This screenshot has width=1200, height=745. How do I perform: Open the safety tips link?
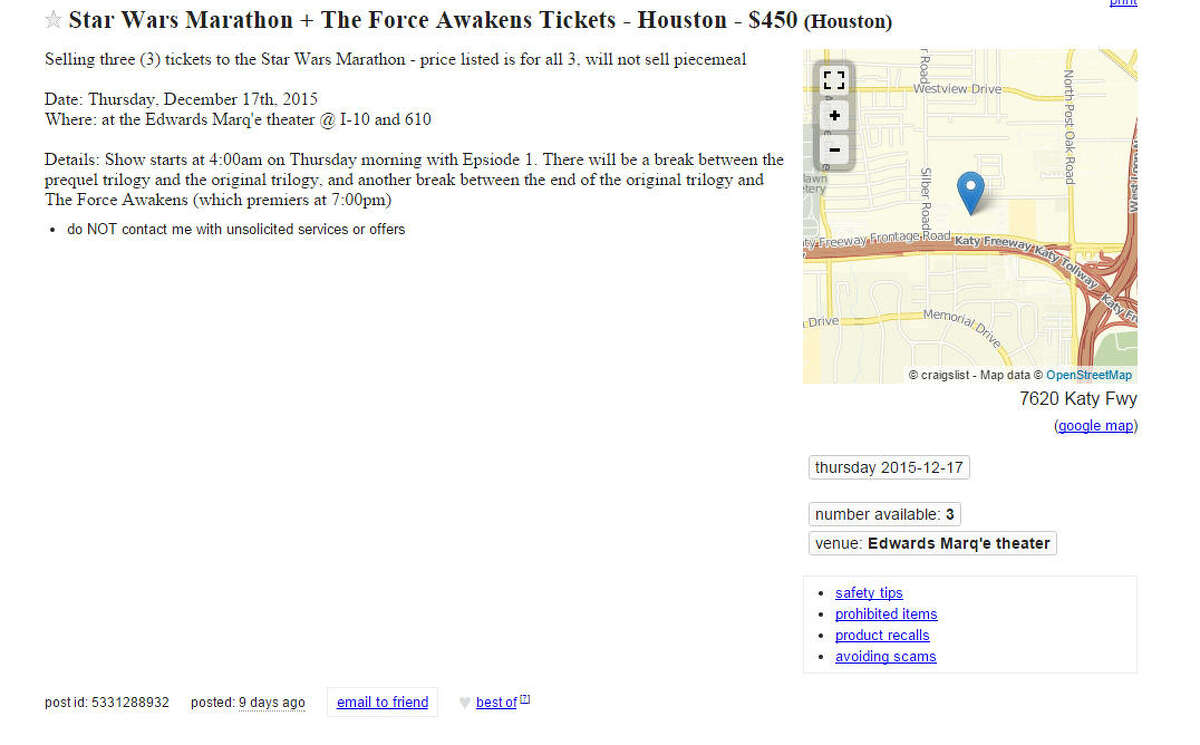point(869,593)
